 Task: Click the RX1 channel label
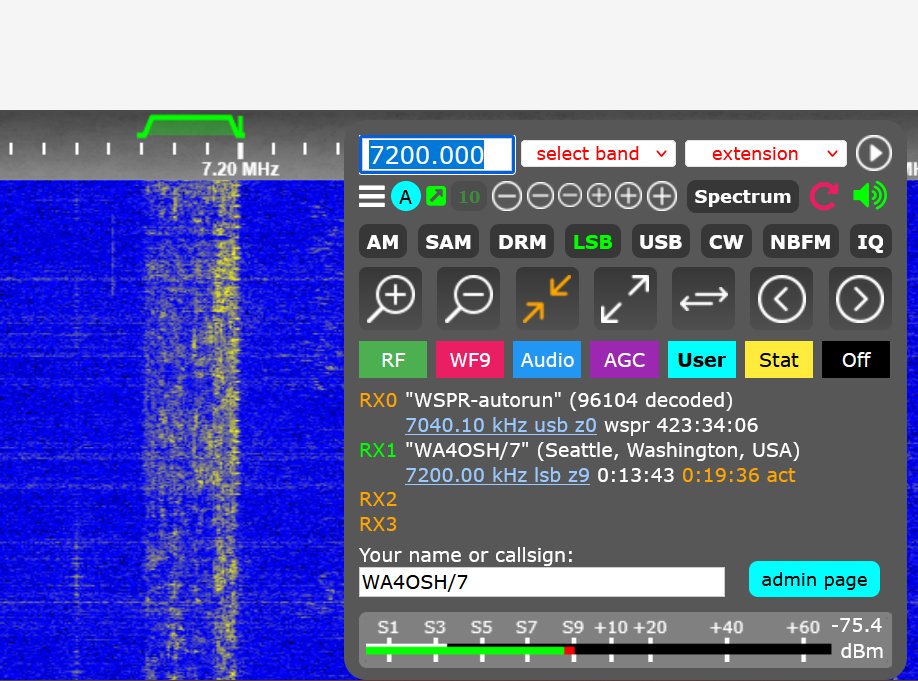point(378,450)
